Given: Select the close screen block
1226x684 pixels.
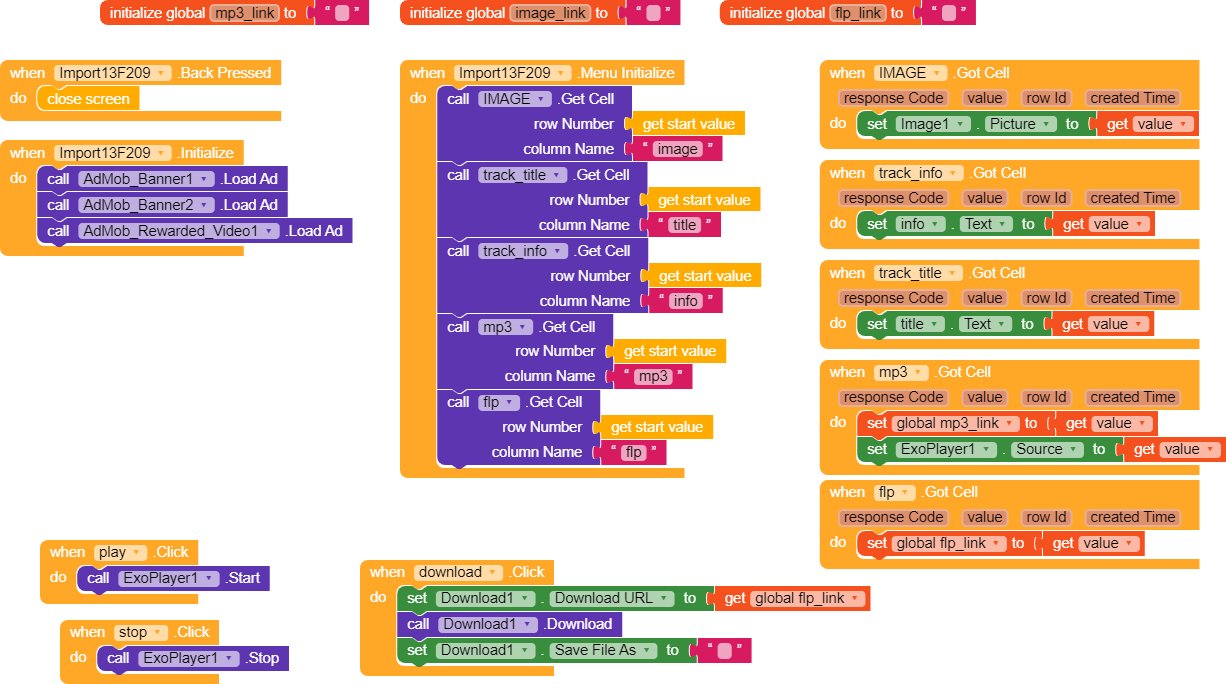Looking at the screenshot, I should click(x=88, y=99).
